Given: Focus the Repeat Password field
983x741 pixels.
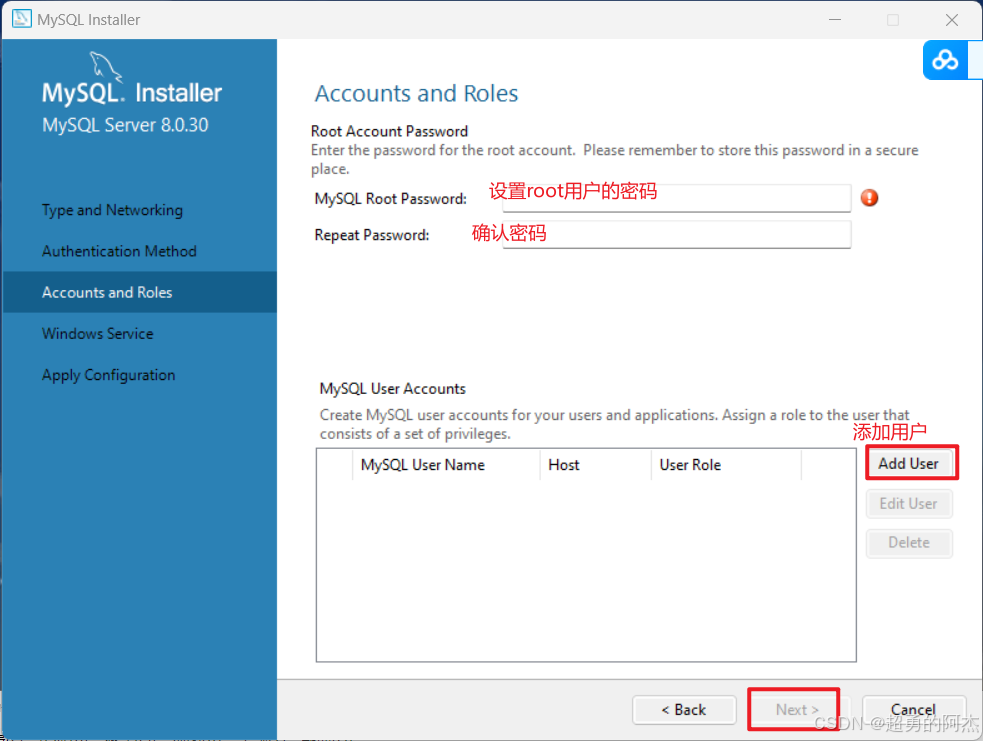Looking at the screenshot, I should [676, 234].
